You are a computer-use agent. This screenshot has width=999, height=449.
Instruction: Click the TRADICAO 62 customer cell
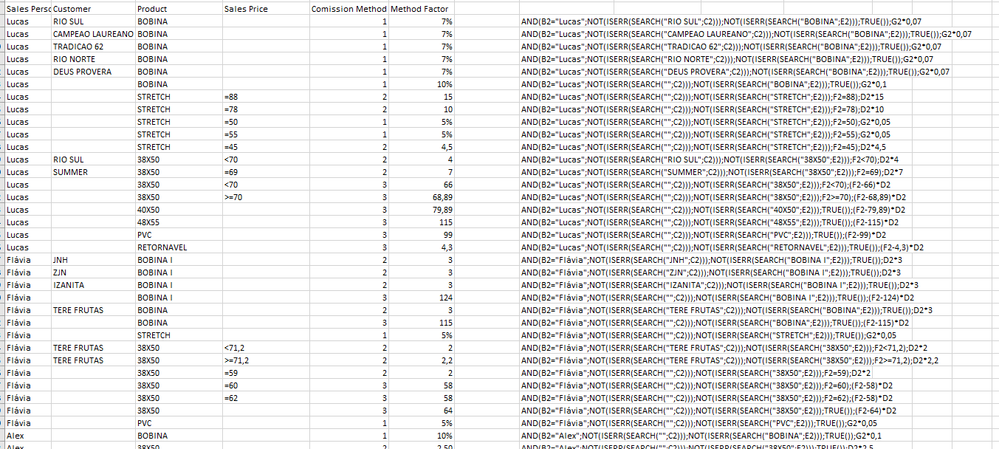[x=94, y=46]
